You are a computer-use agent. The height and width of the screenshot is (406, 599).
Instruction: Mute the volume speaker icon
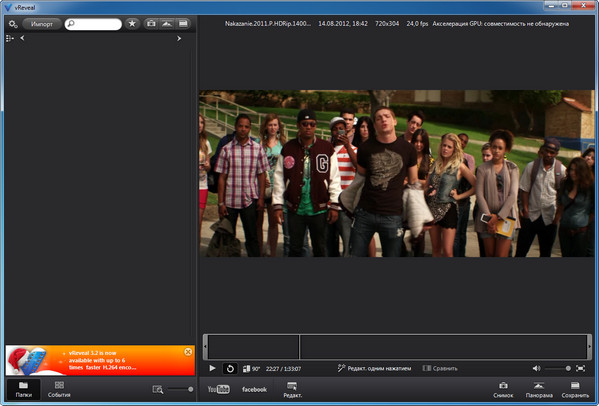(x=536, y=368)
